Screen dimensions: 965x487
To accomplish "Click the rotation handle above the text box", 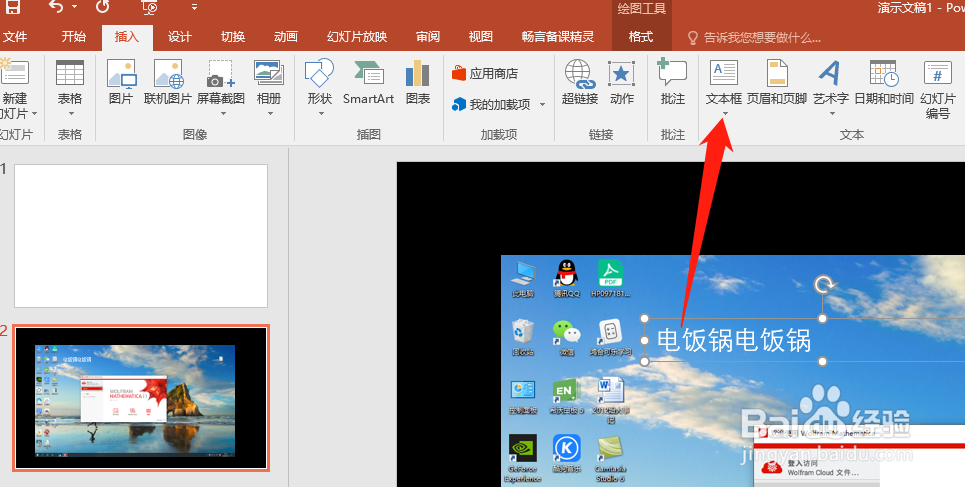I will [823, 285].
